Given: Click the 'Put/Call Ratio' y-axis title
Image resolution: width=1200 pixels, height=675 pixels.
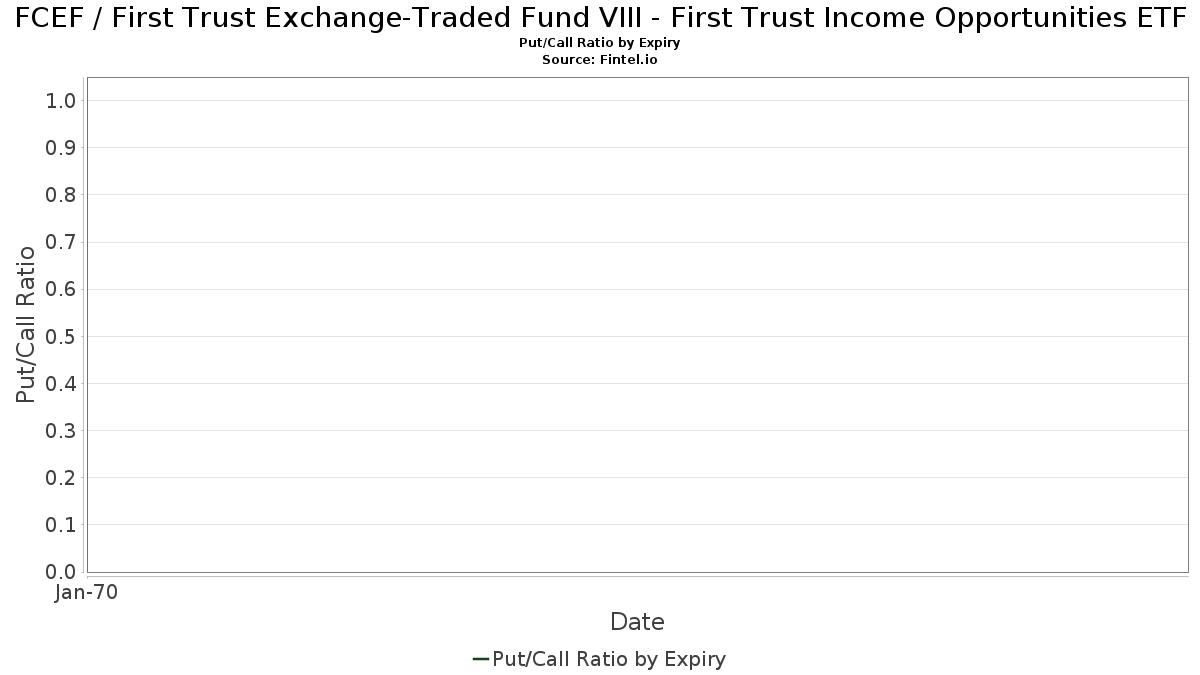Looking at the screenshot, I should (26, 324).
